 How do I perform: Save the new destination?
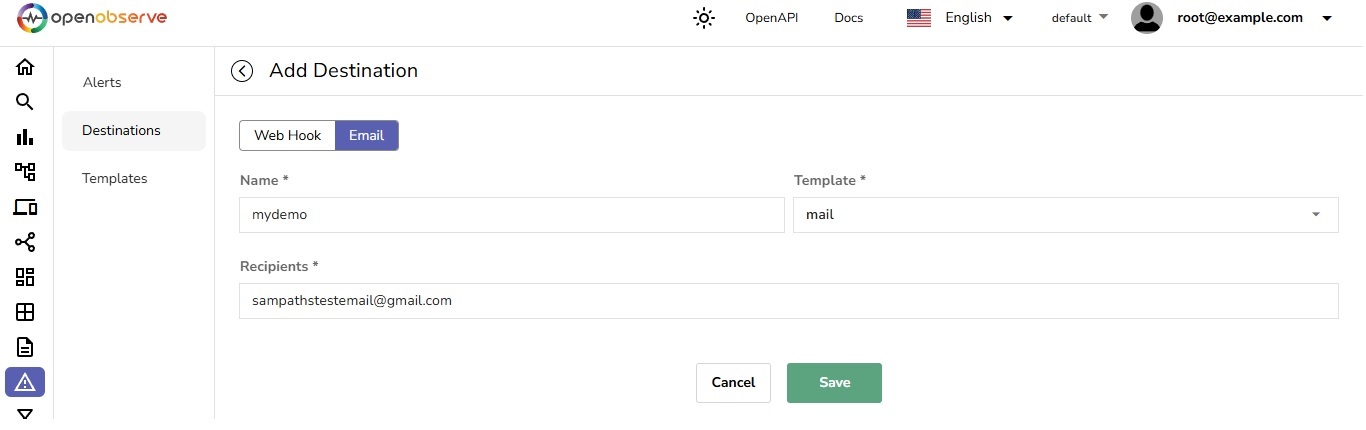coord(834,383)
